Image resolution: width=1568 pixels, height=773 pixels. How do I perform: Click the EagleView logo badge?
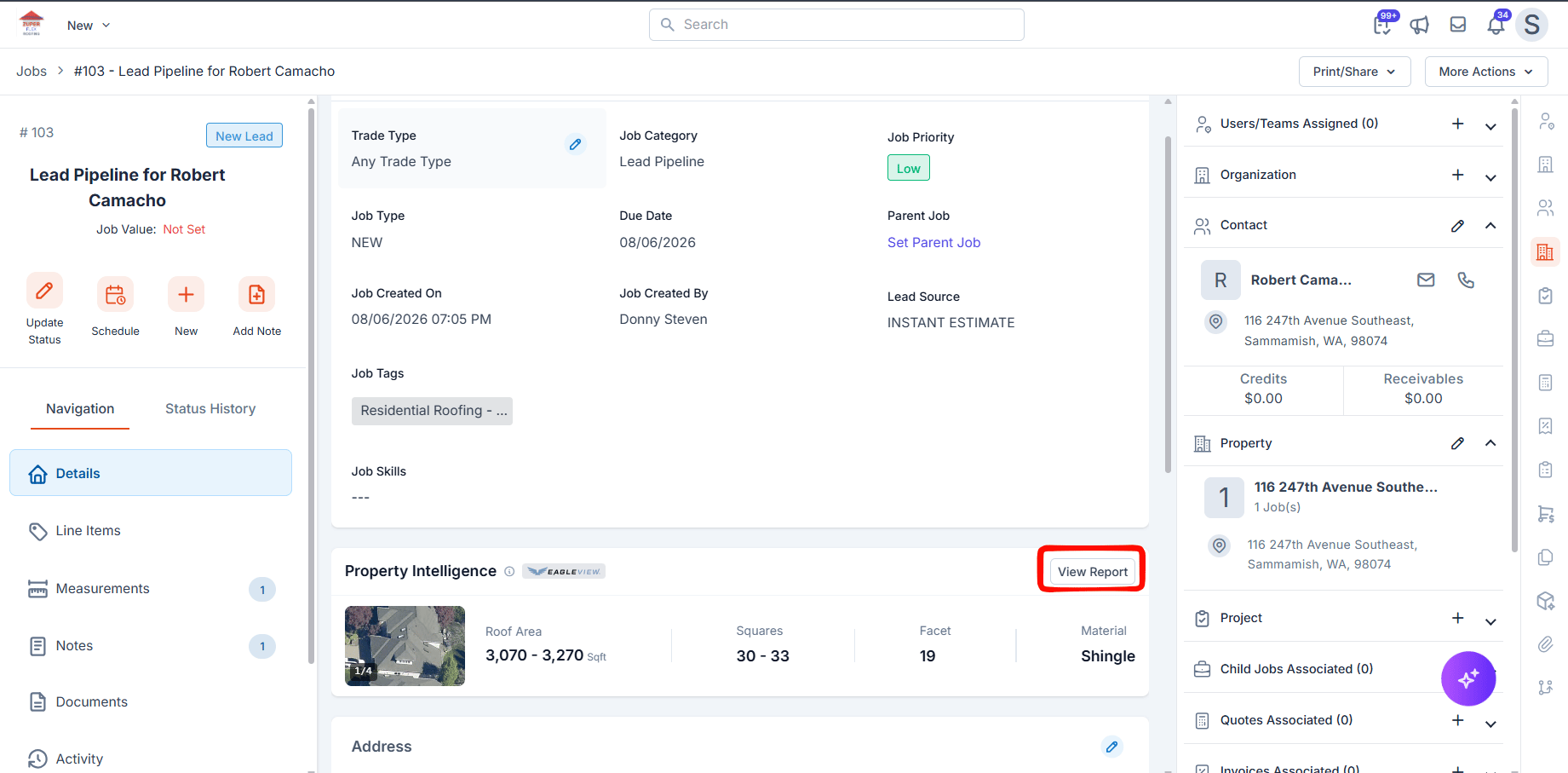564,571
